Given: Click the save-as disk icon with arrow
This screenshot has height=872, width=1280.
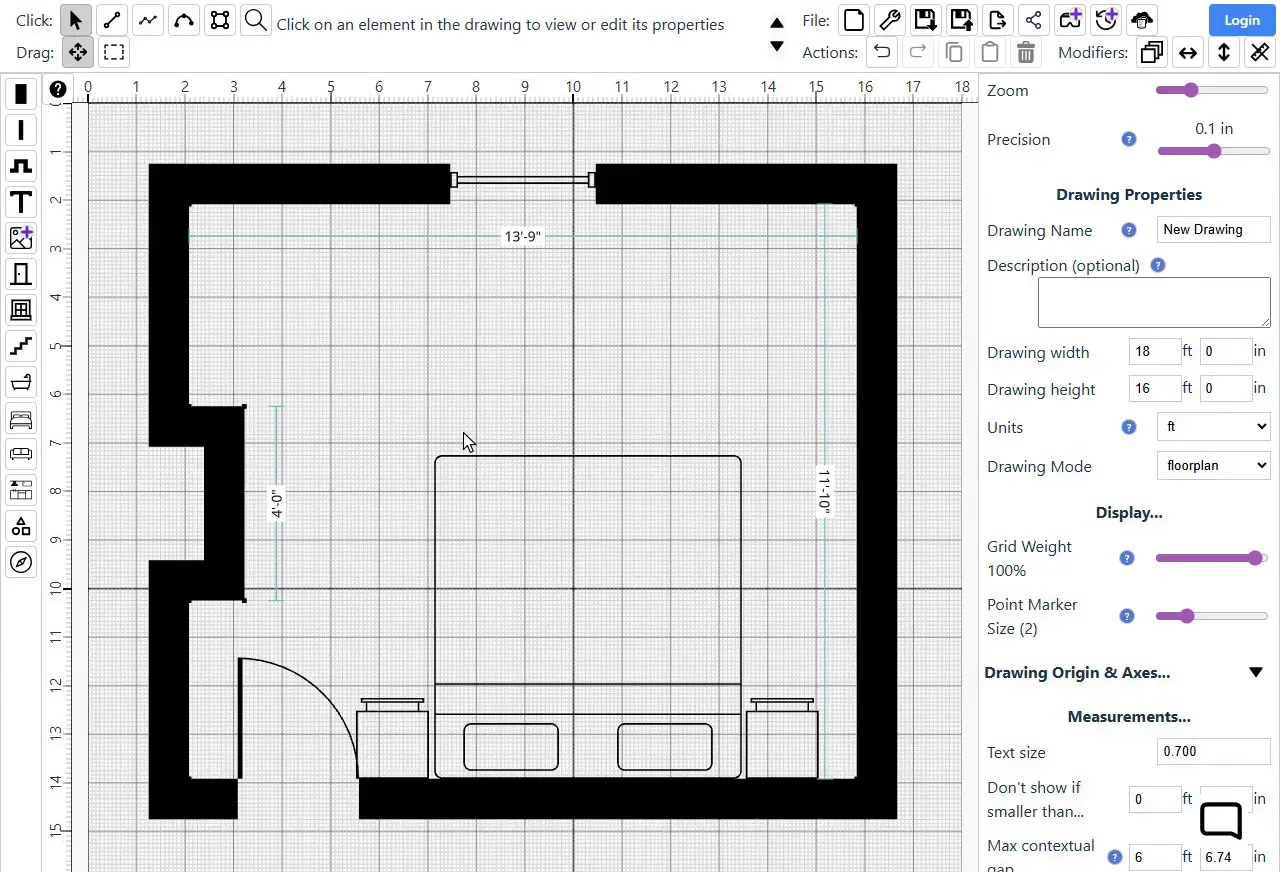Looking at the screenshot, I should pos(961,19).
